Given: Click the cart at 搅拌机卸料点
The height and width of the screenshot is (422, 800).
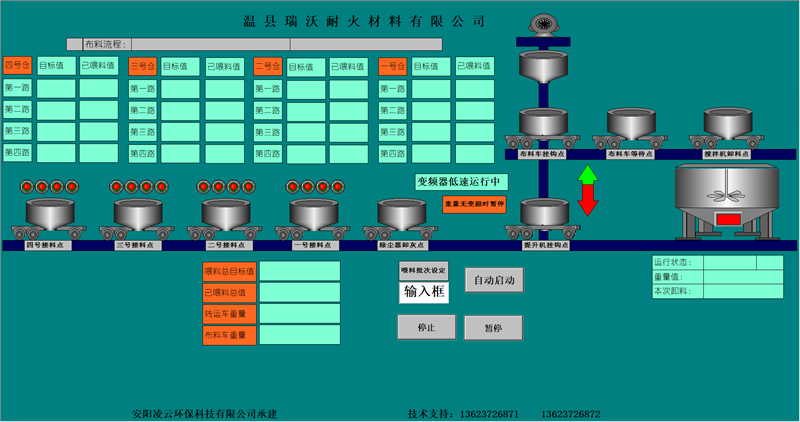Looking at the screenshot, I should click(726, 127).
